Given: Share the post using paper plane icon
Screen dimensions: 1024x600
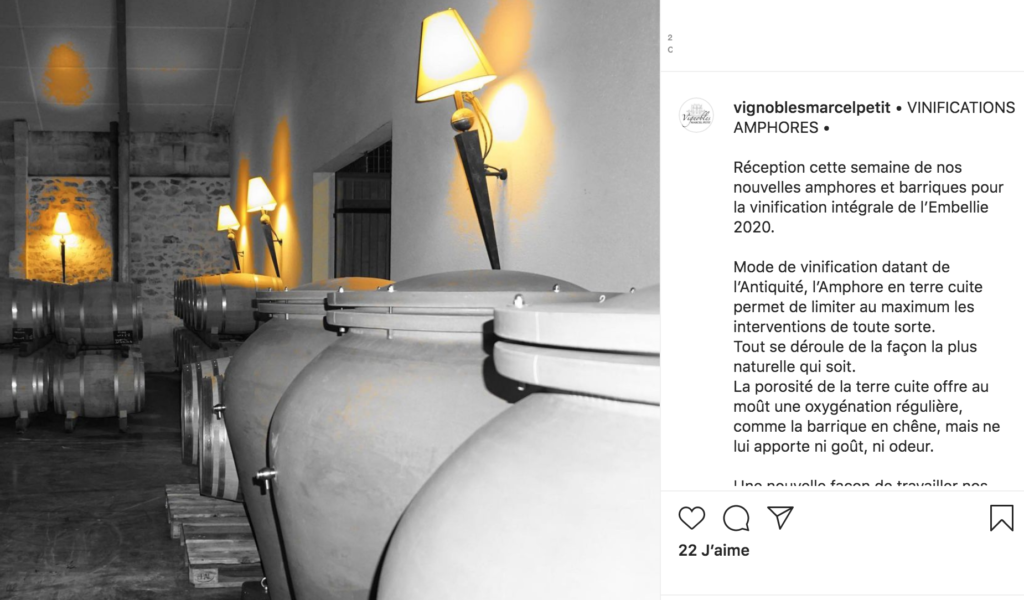Looking at the screenshot, I should 780,517.
